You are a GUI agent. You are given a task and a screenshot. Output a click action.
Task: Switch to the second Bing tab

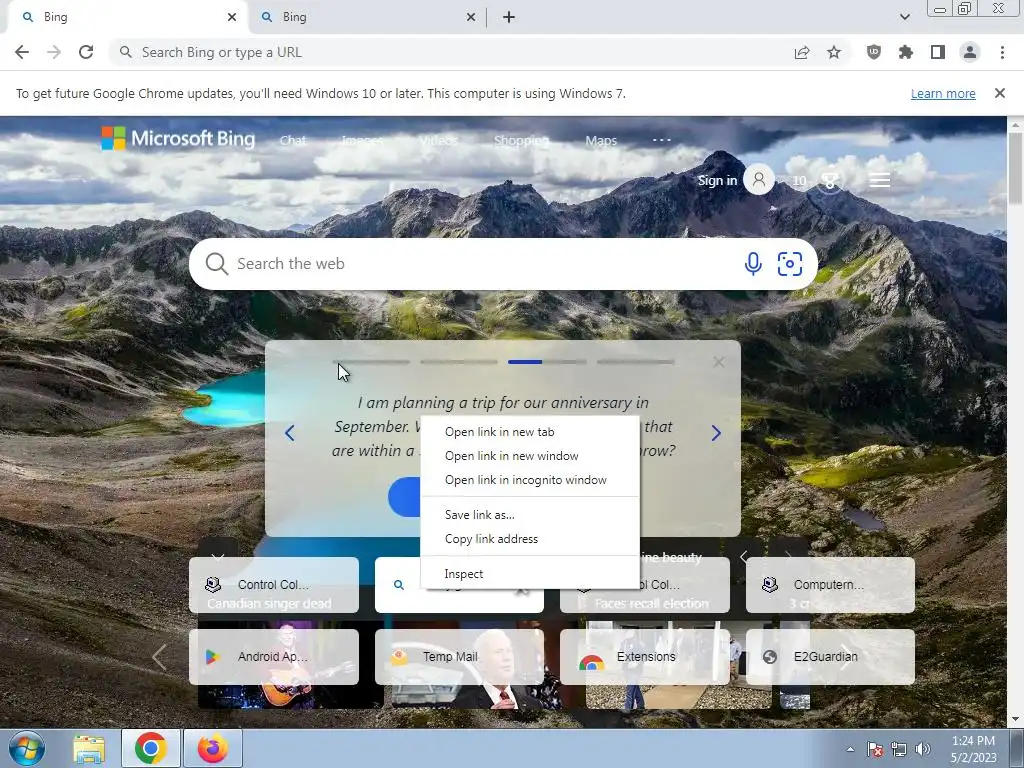point(366,17)
